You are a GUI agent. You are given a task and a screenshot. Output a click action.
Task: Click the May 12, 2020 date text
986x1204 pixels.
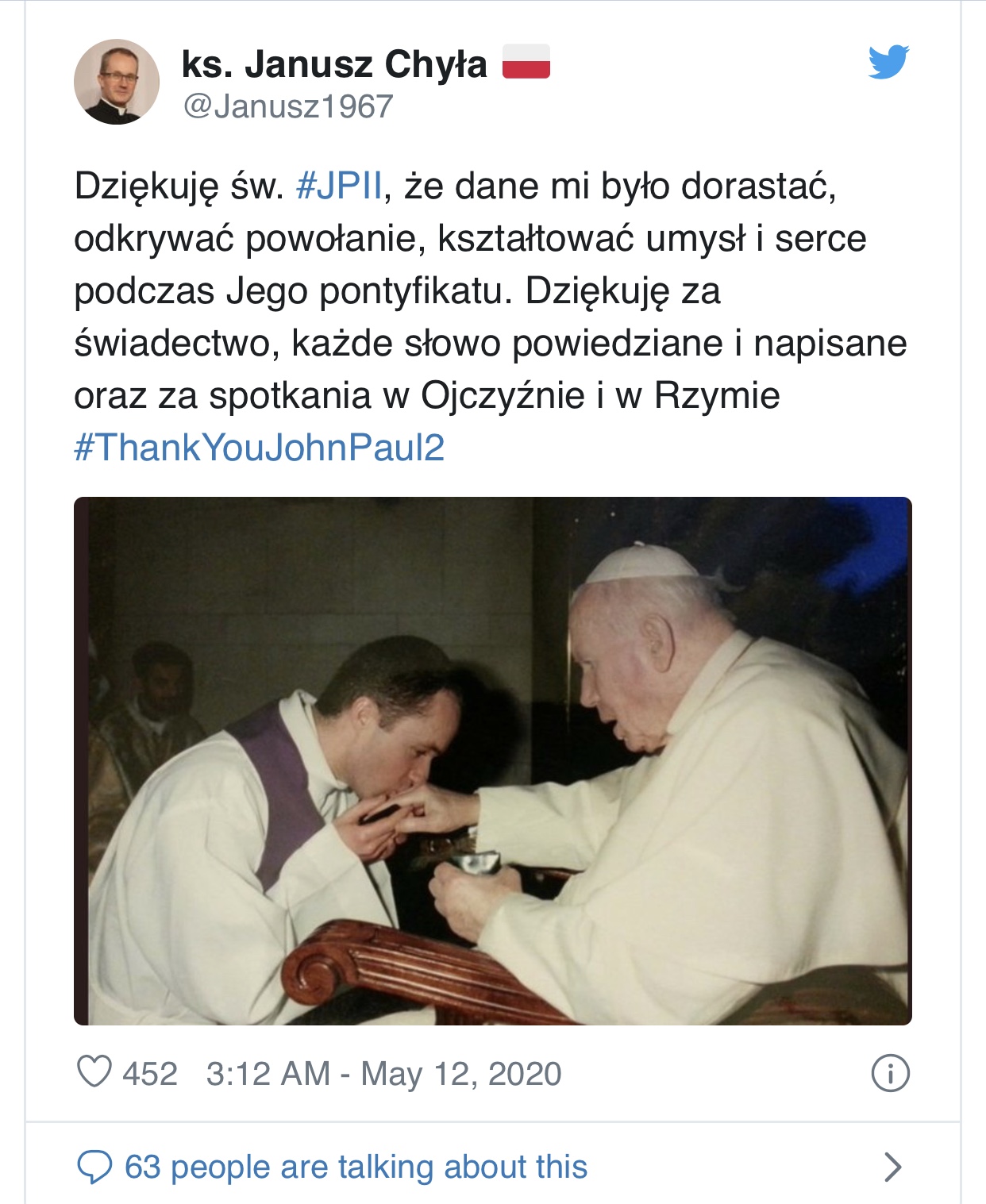coord(461,1074)
